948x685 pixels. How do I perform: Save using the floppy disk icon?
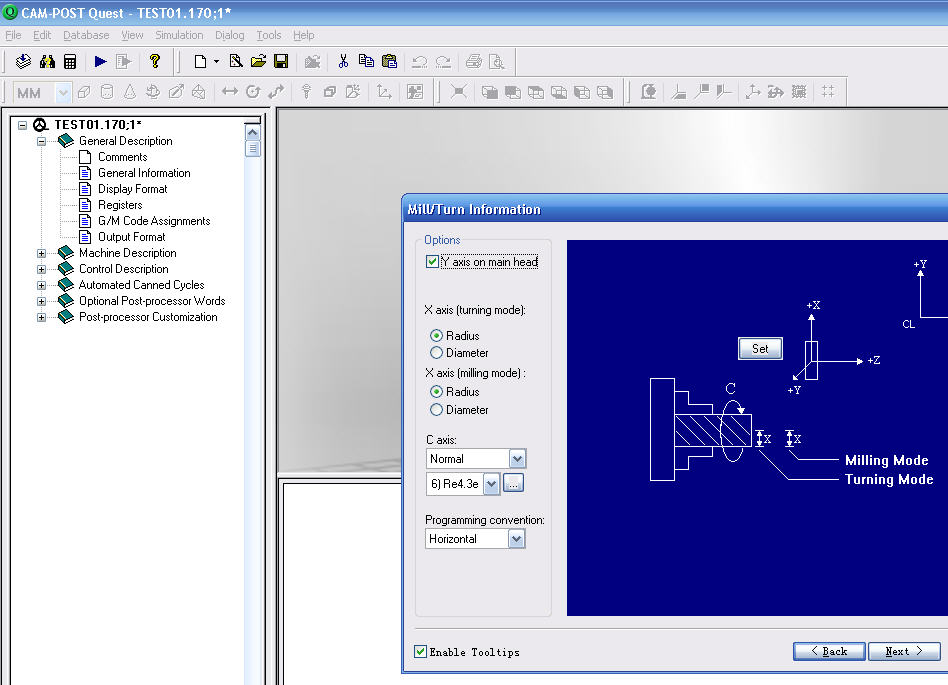[281, 61]
